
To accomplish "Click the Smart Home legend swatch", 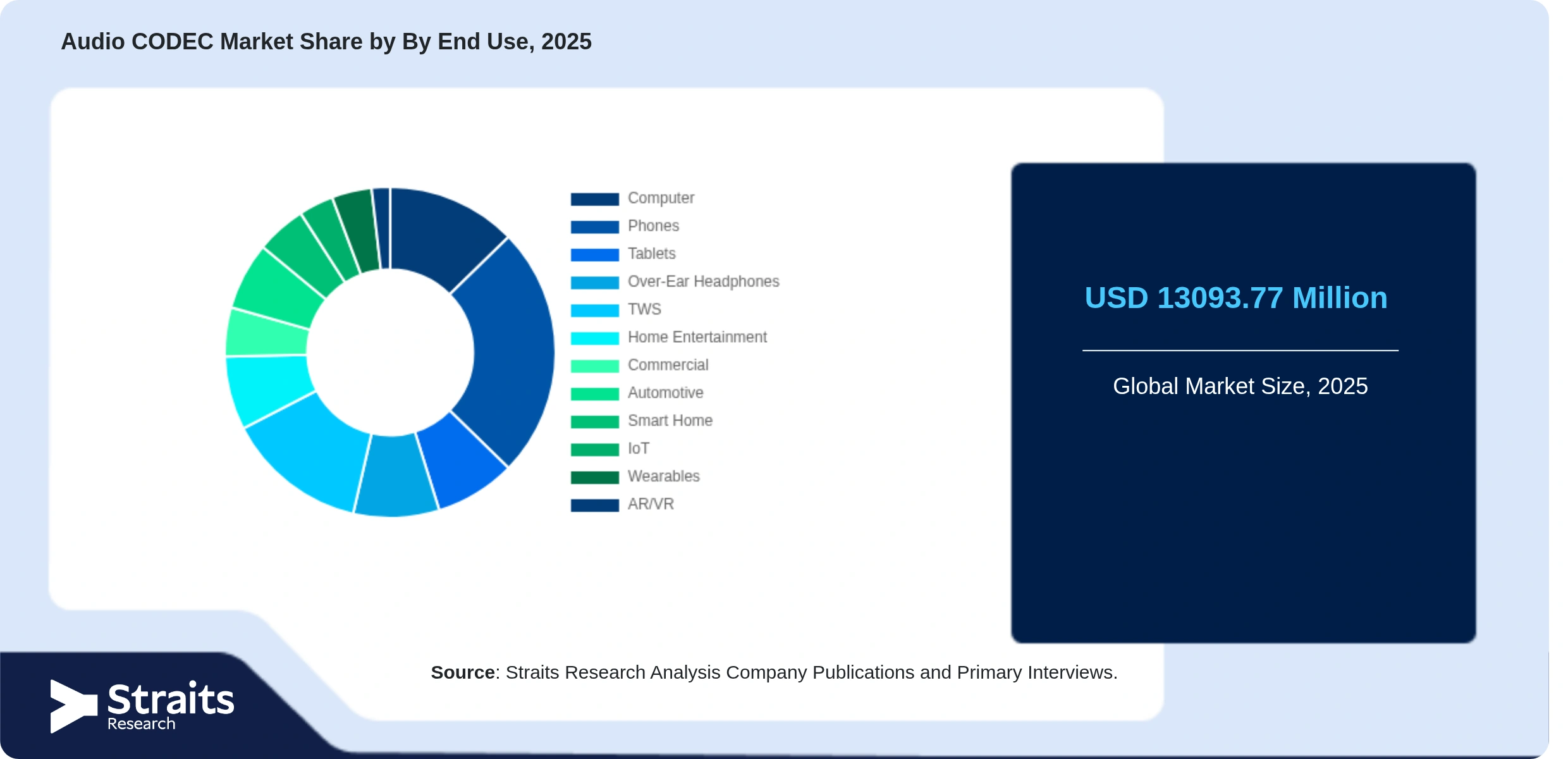I will tap(594, 422).
